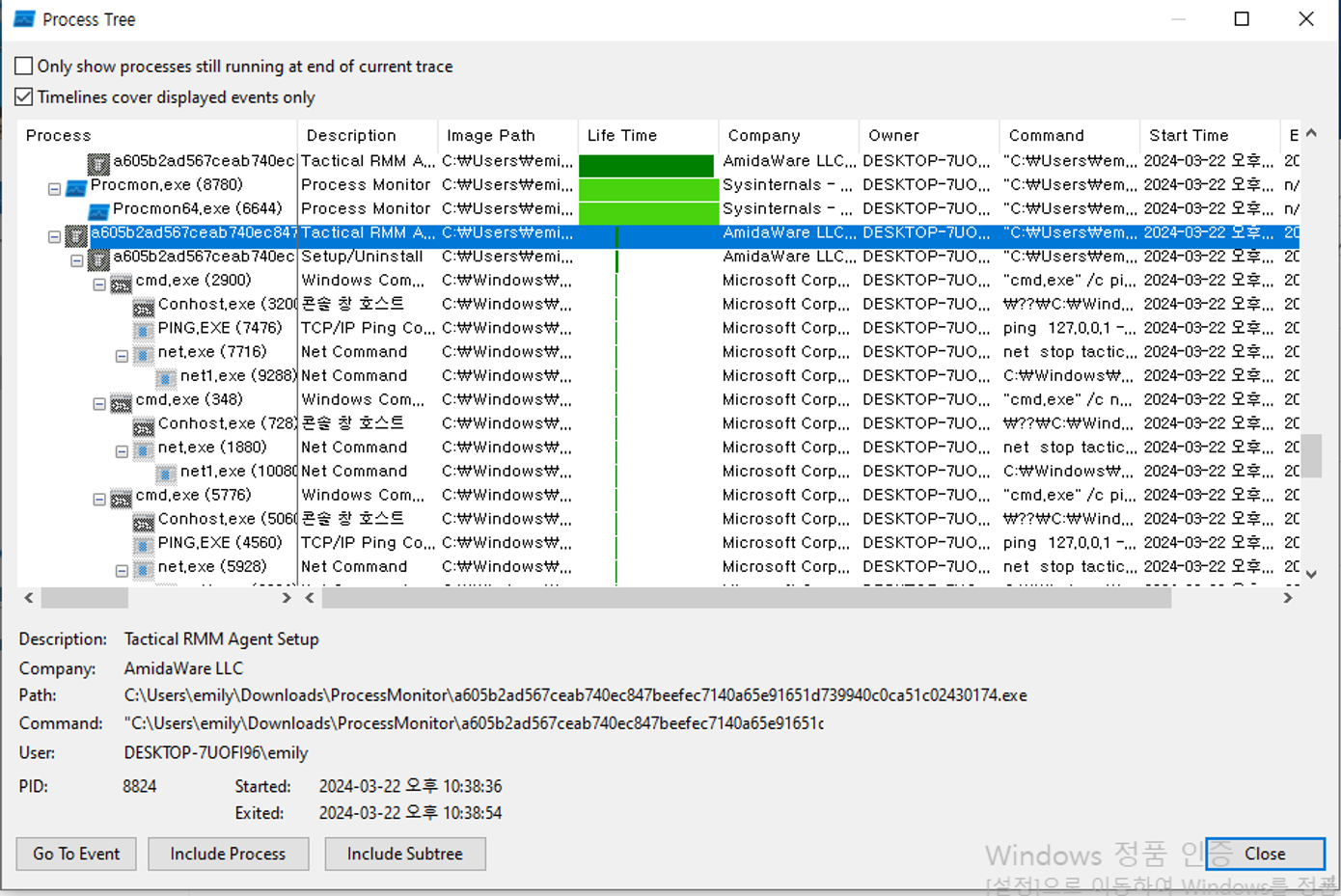The width and height of the screenshot is (1341, 896).
Task: Click the net.exe (1880) icon
Action: click(143, 449)
